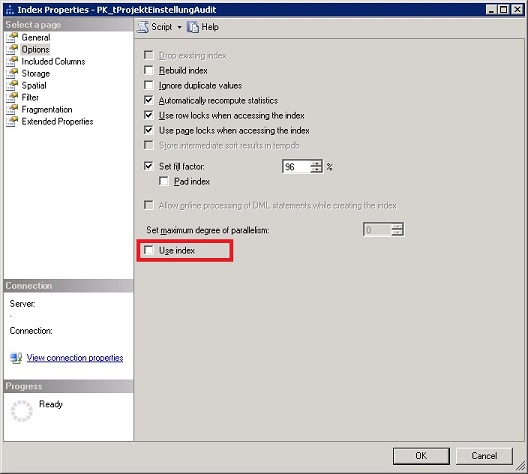This screenshot has height=474, width=528.
Task: Check Ignore duplicate values
Action: pyautogui.click(x=148, y=85)
